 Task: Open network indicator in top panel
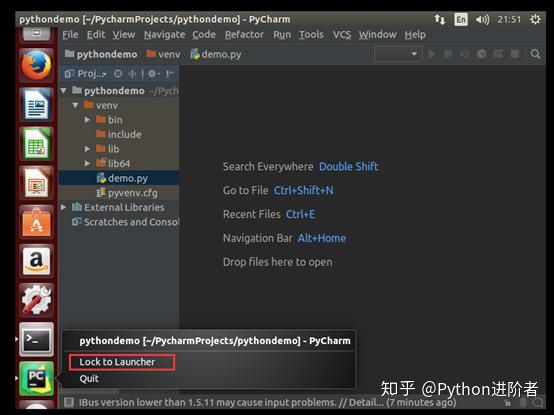pyautogui.click(x=440, y=19)
